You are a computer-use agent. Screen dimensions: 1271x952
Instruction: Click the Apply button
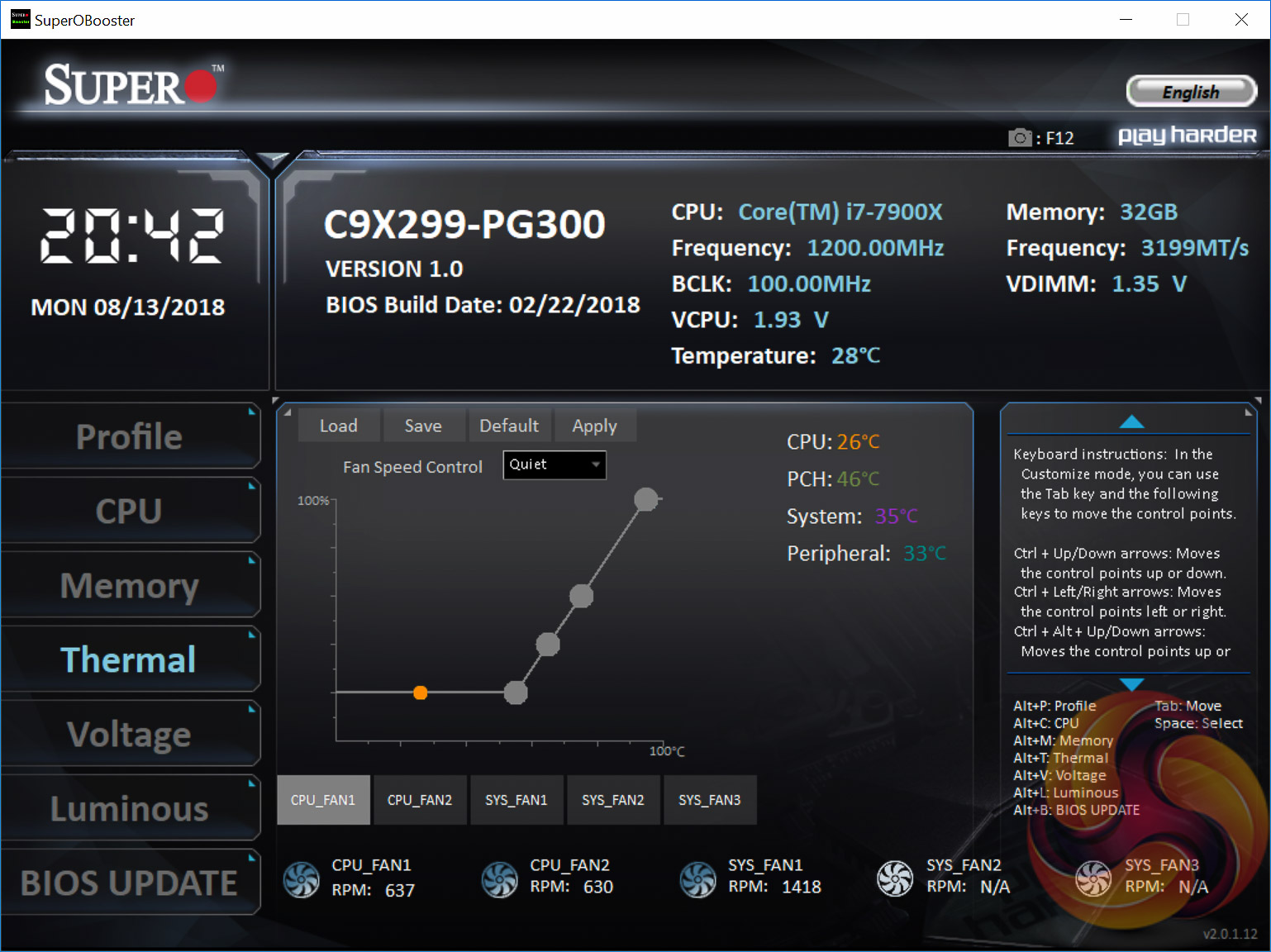pos(595,426)
